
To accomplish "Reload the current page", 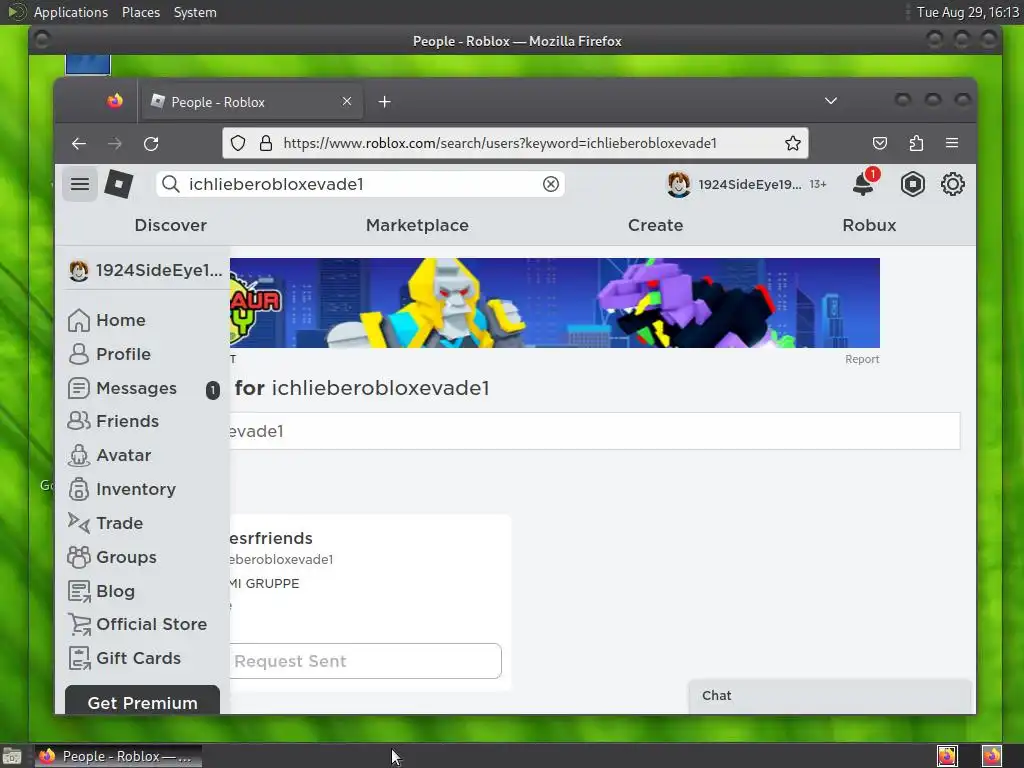I will pyautogui.click(x=151, y=144).
